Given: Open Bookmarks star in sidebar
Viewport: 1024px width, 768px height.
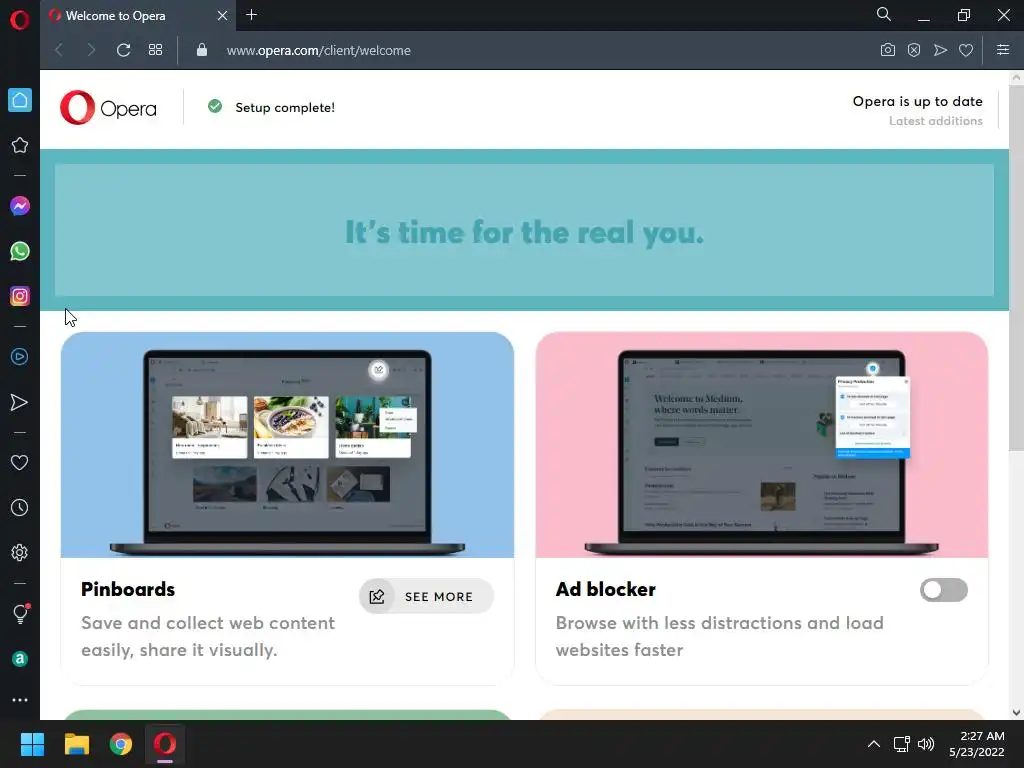Looking at the screenshot, I should click(x=20, y=145).
